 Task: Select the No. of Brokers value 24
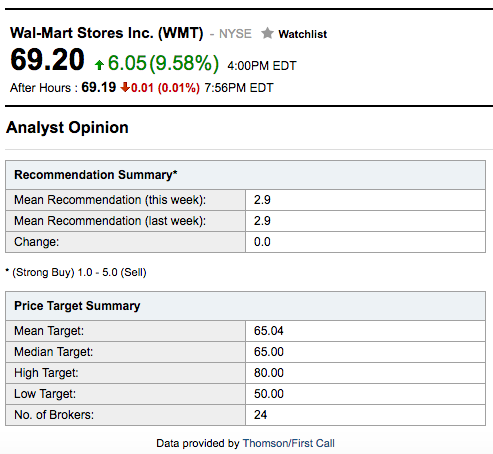coord(260,415)
